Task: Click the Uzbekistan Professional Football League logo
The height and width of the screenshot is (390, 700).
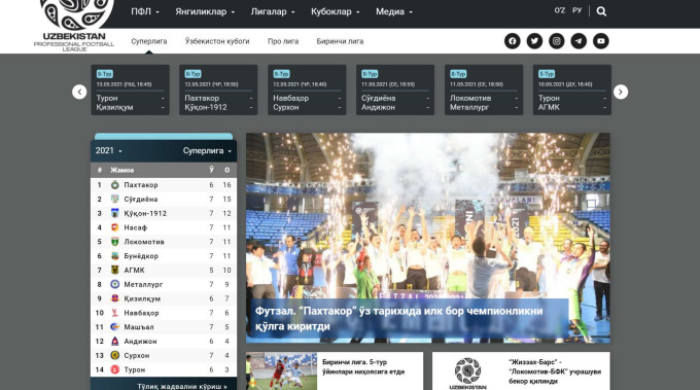Action: tap(75, 25)
